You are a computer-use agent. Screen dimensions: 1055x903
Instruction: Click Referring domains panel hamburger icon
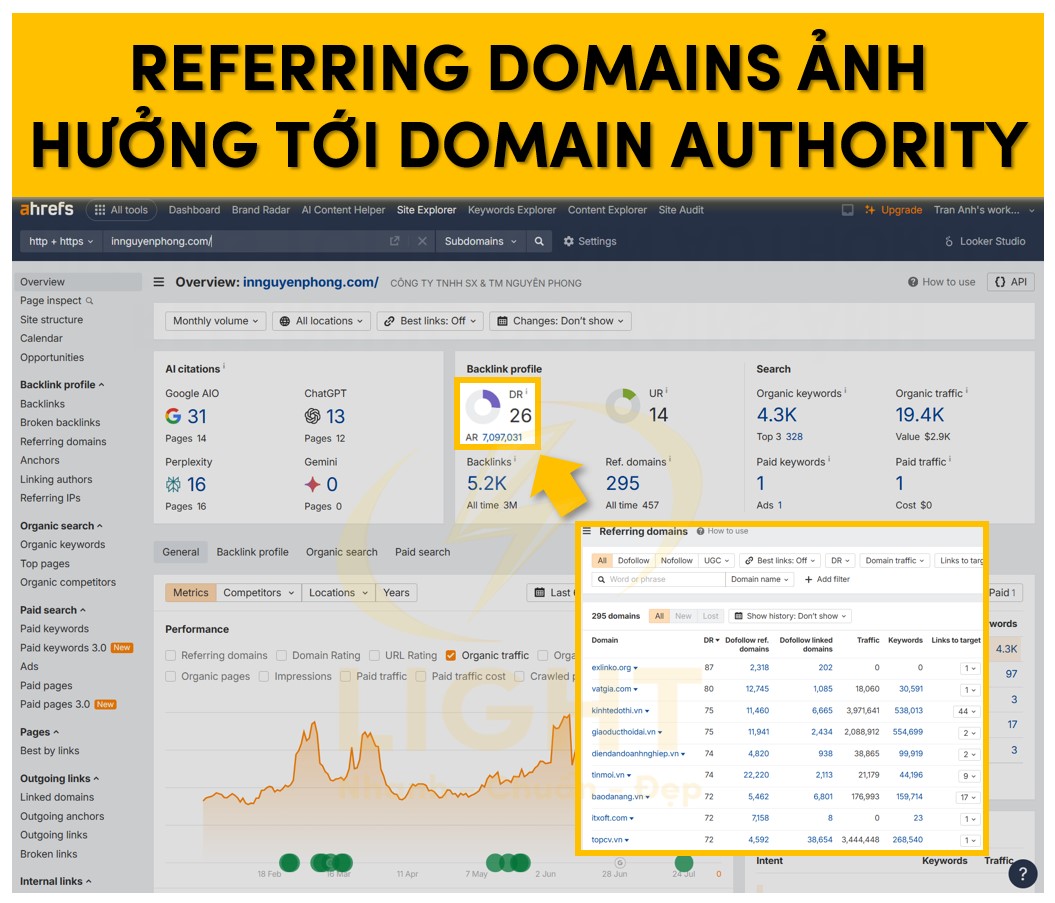tap(587, 531)
